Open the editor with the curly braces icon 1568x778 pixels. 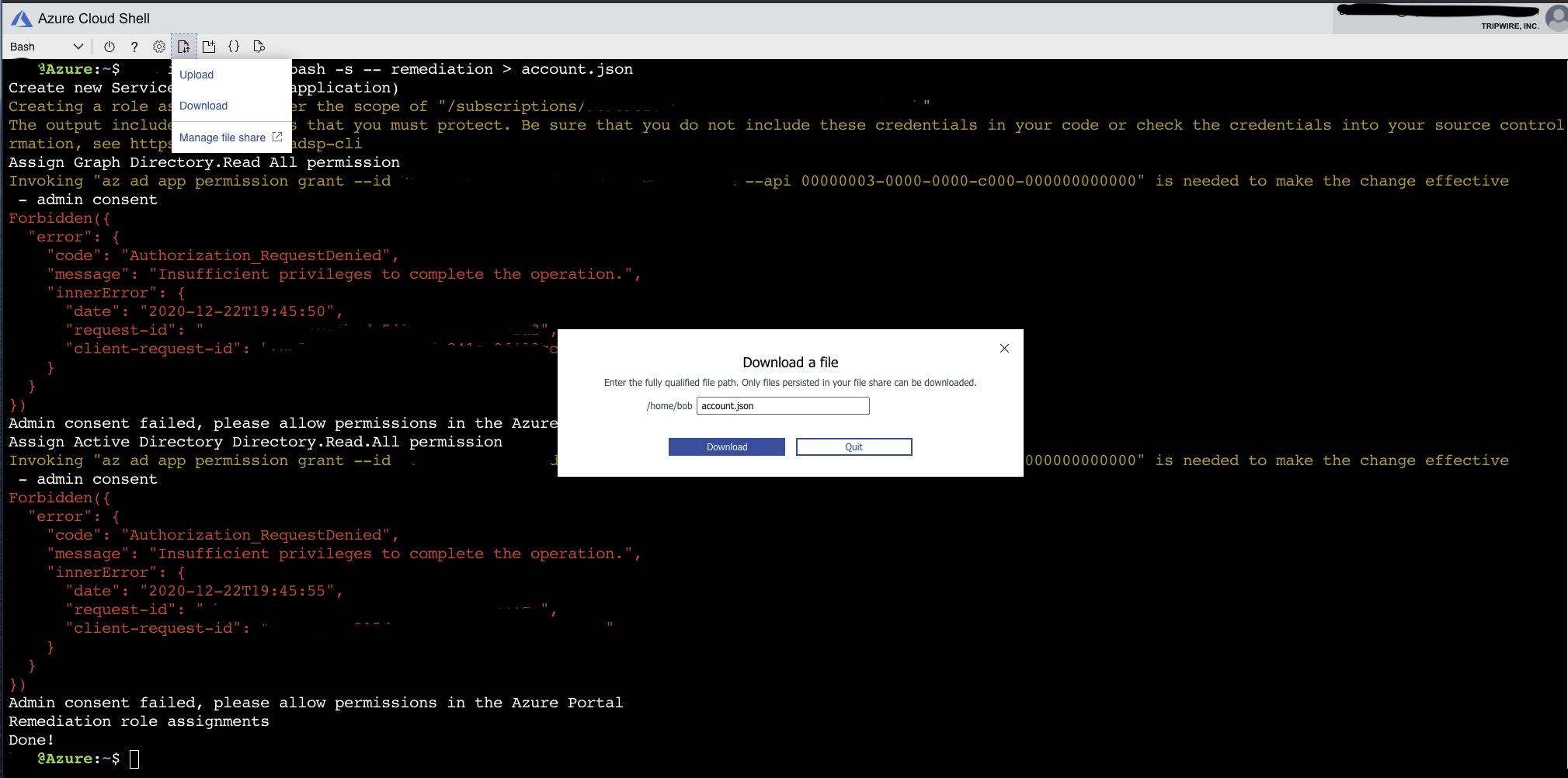click(234, 47)
